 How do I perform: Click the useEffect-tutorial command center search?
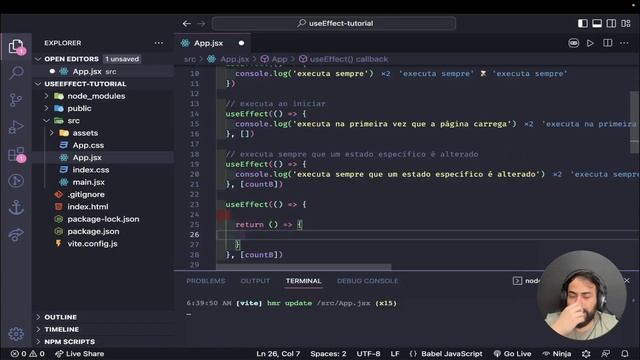(334, 23)
